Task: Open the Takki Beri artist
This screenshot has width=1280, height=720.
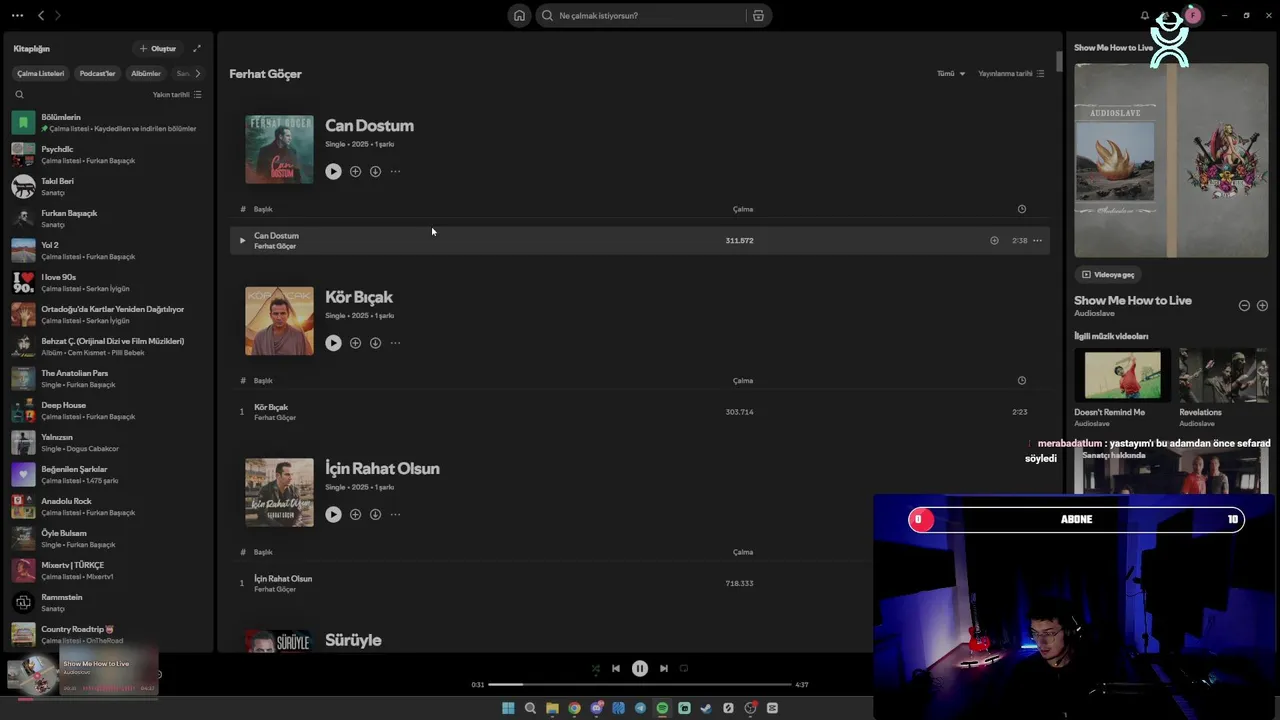Action: click(x=108, y=187)
